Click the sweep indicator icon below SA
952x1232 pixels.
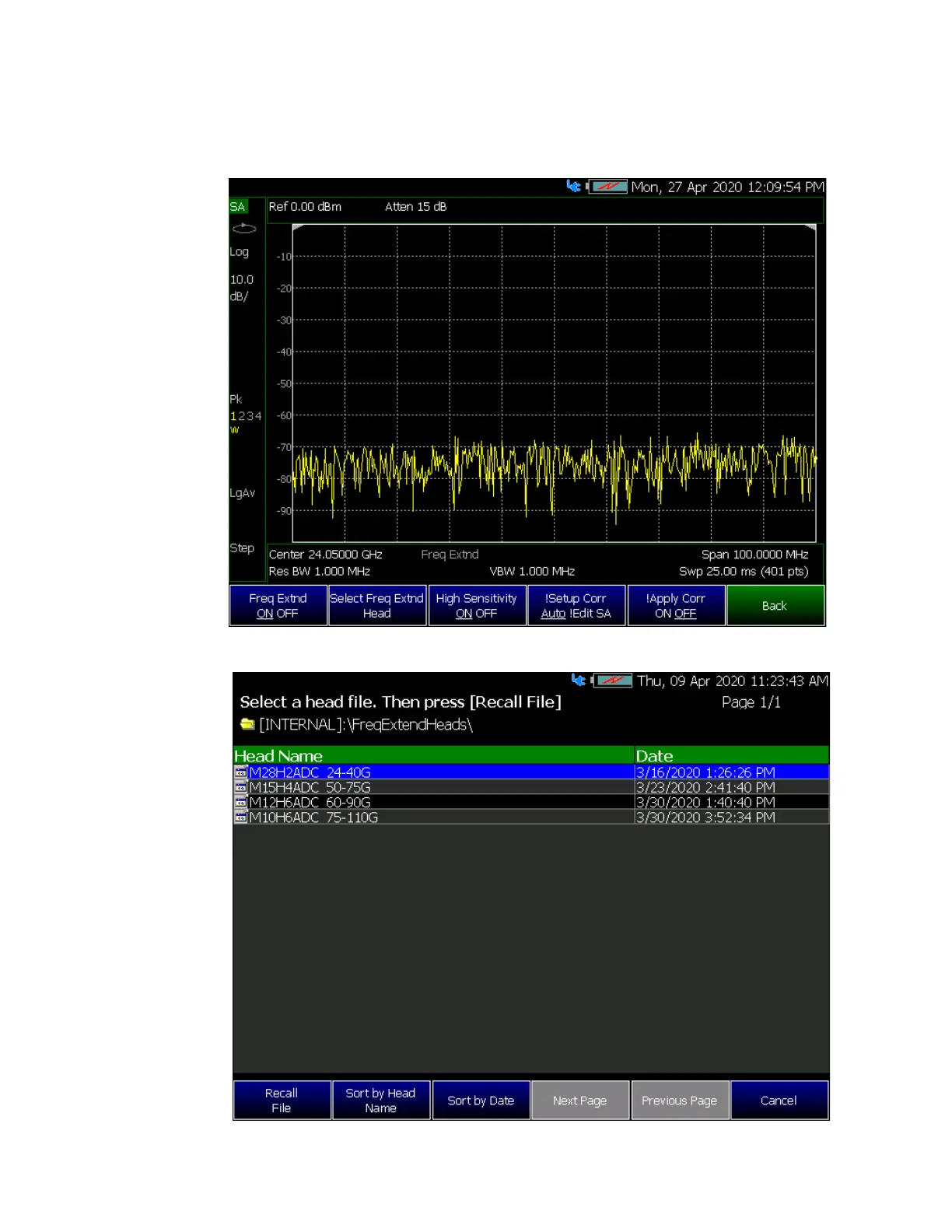(244, 229)
